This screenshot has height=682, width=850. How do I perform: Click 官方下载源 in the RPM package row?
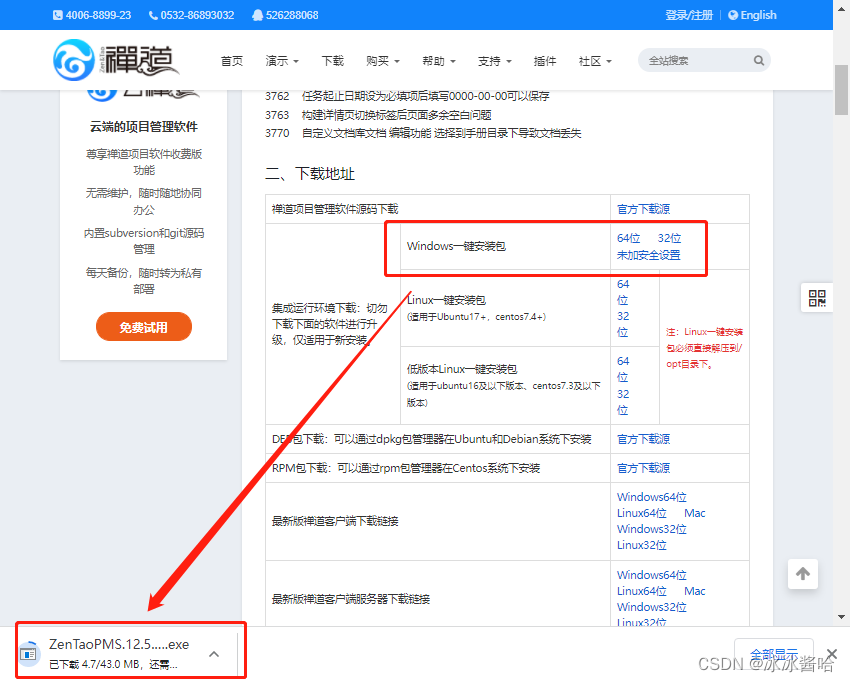tap(643, 468)
